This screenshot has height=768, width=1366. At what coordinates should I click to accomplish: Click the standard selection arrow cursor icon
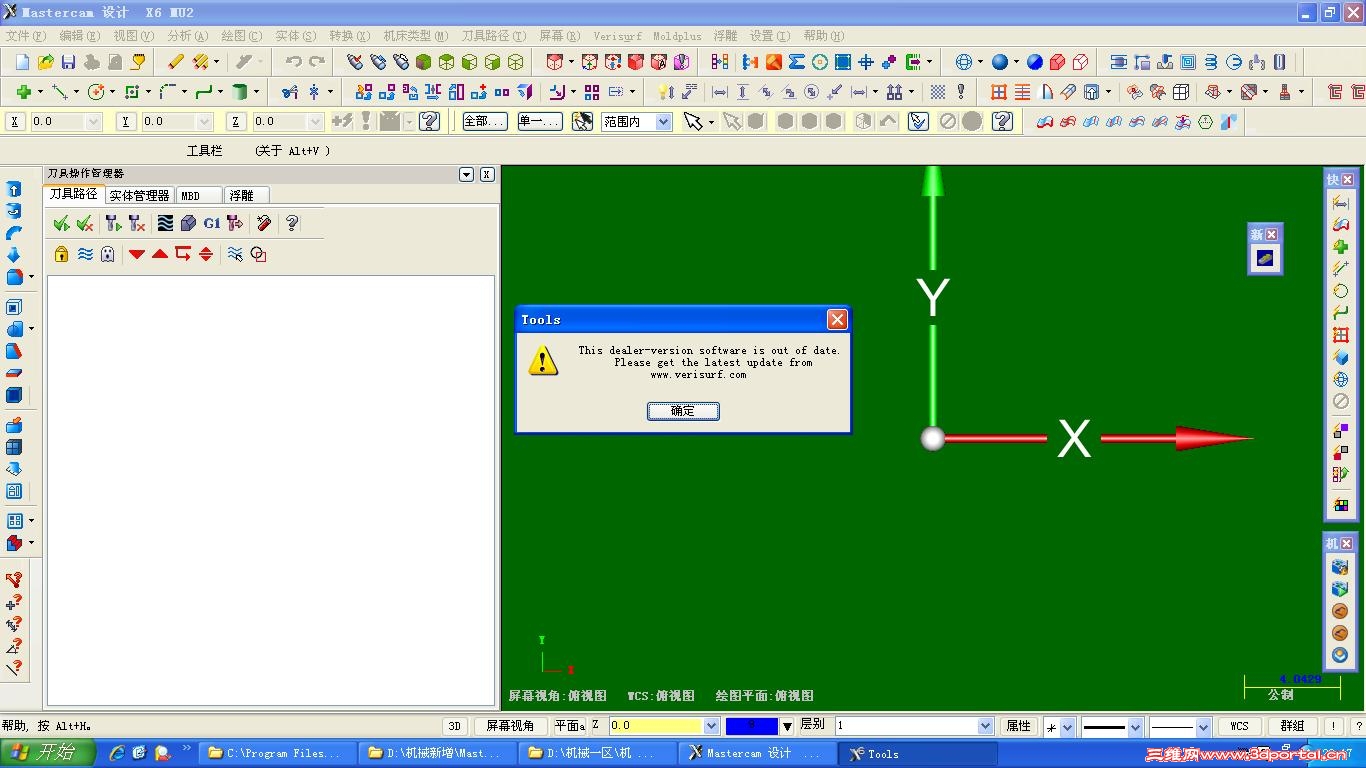point(692,121)
